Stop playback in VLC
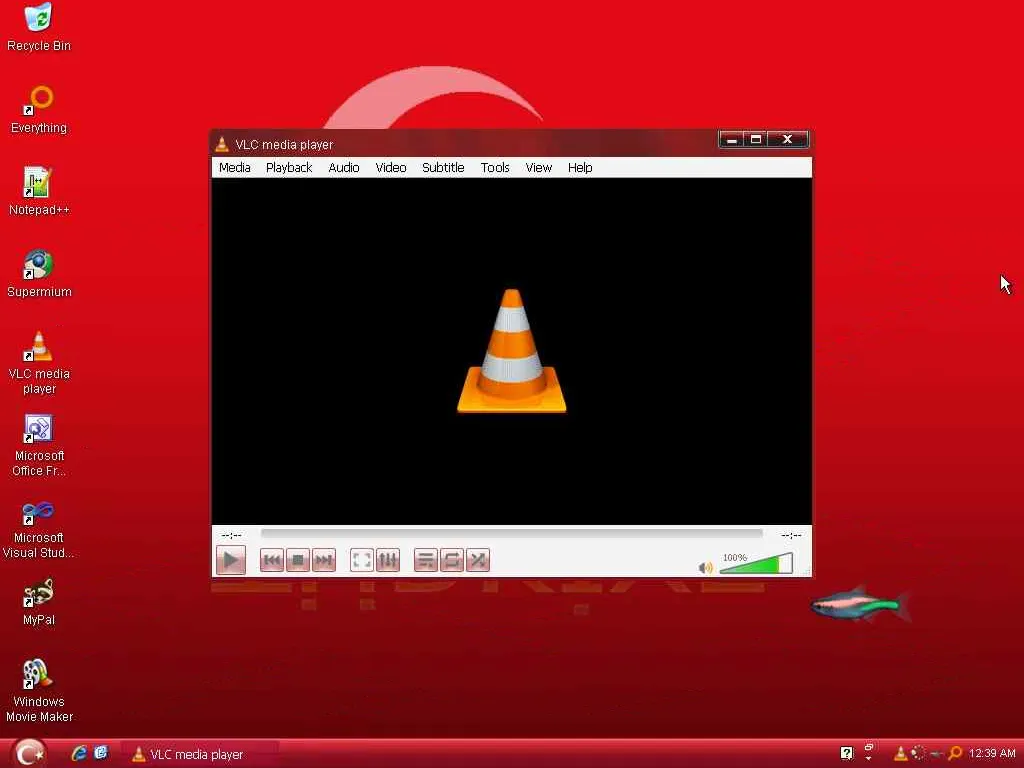1024x768 pixels. [x=298, y=560]
